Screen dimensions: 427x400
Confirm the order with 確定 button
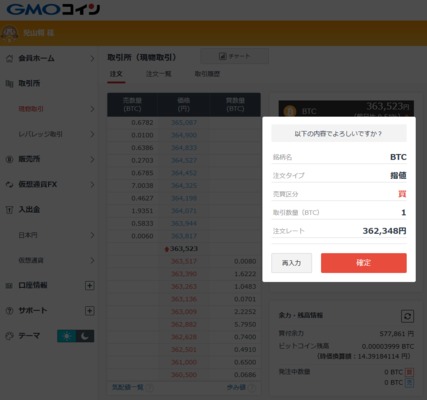tap(364, 263)
